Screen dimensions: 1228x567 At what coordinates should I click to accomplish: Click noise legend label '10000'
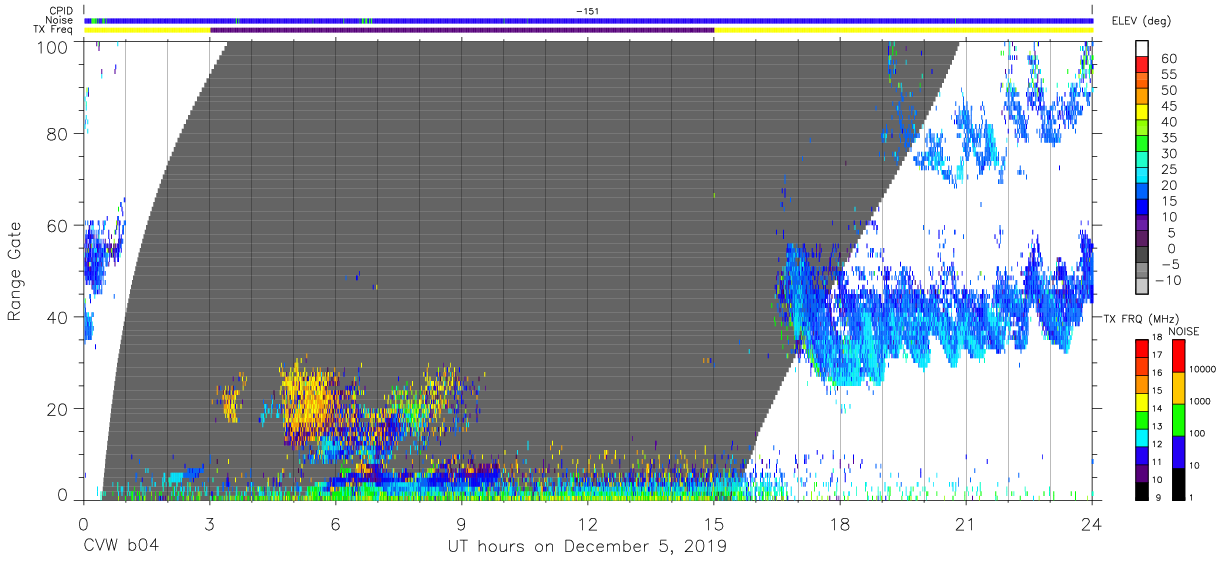(x=1204, y=370)
